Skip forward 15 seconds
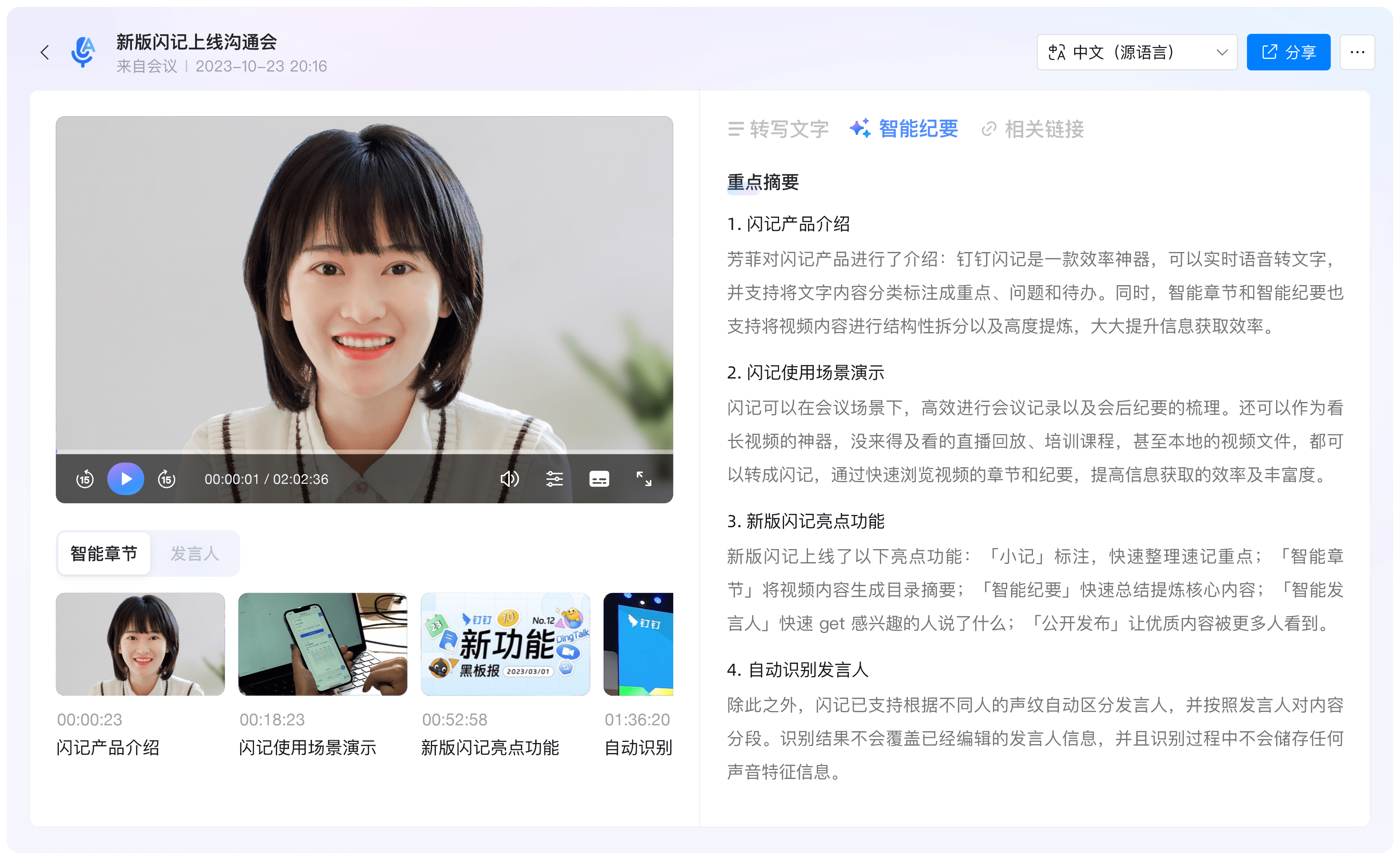The image size is (1400, 860). [x=166, y=479]
